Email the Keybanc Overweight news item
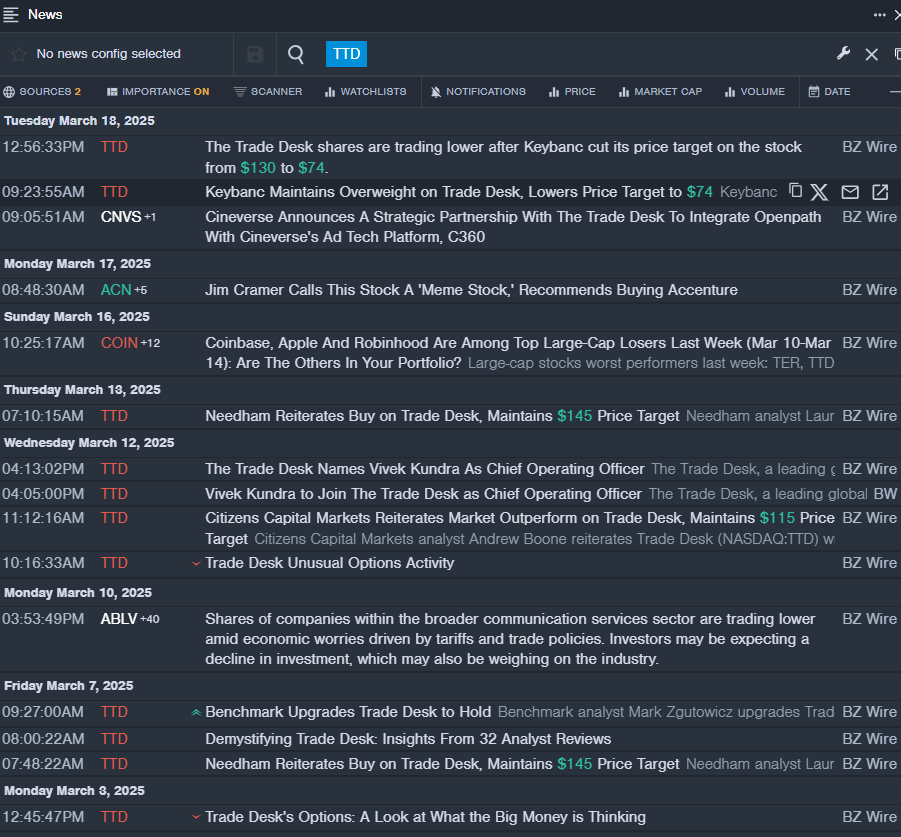Image resolution: width=901 pixels, height=837 pixels. click(850, 192)
